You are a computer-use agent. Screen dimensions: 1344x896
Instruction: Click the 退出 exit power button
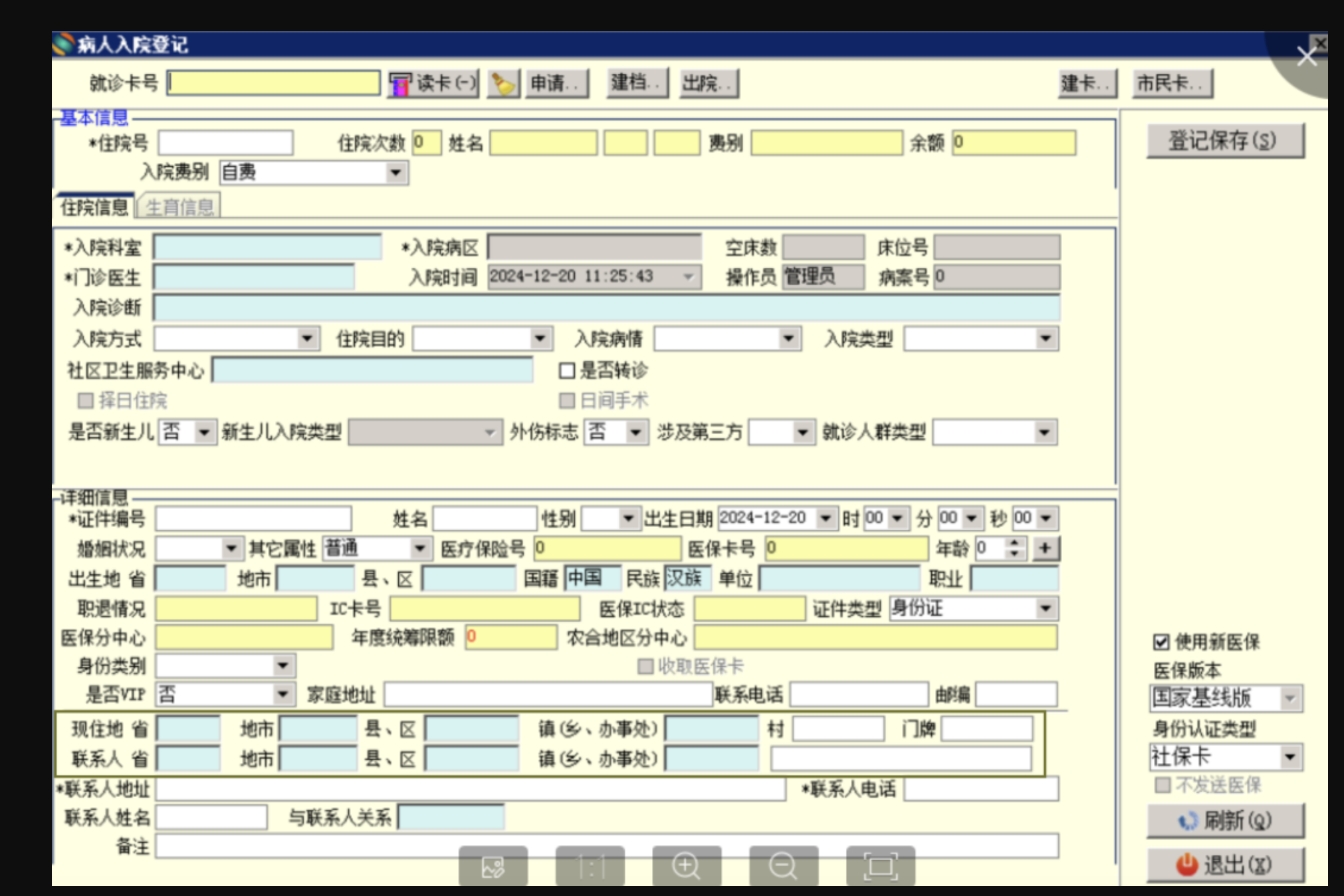(x=1225, y=865)
